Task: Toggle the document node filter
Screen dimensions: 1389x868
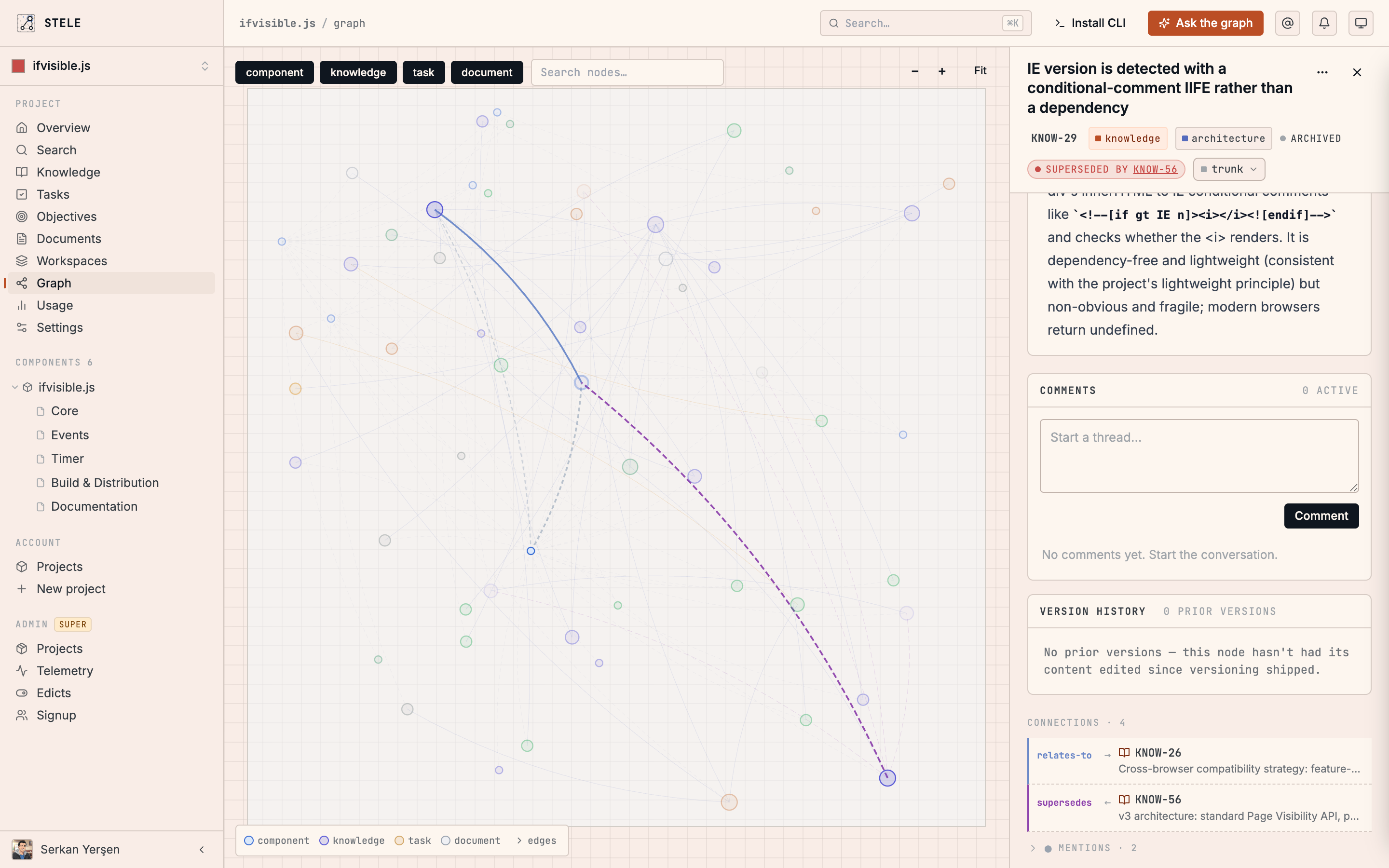Action: 487,72
